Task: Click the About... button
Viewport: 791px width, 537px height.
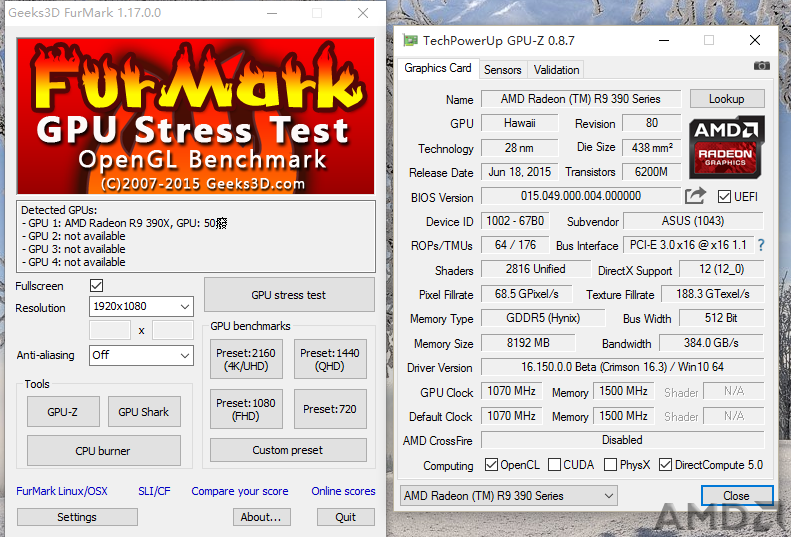Action: click(x=261, y=517)
